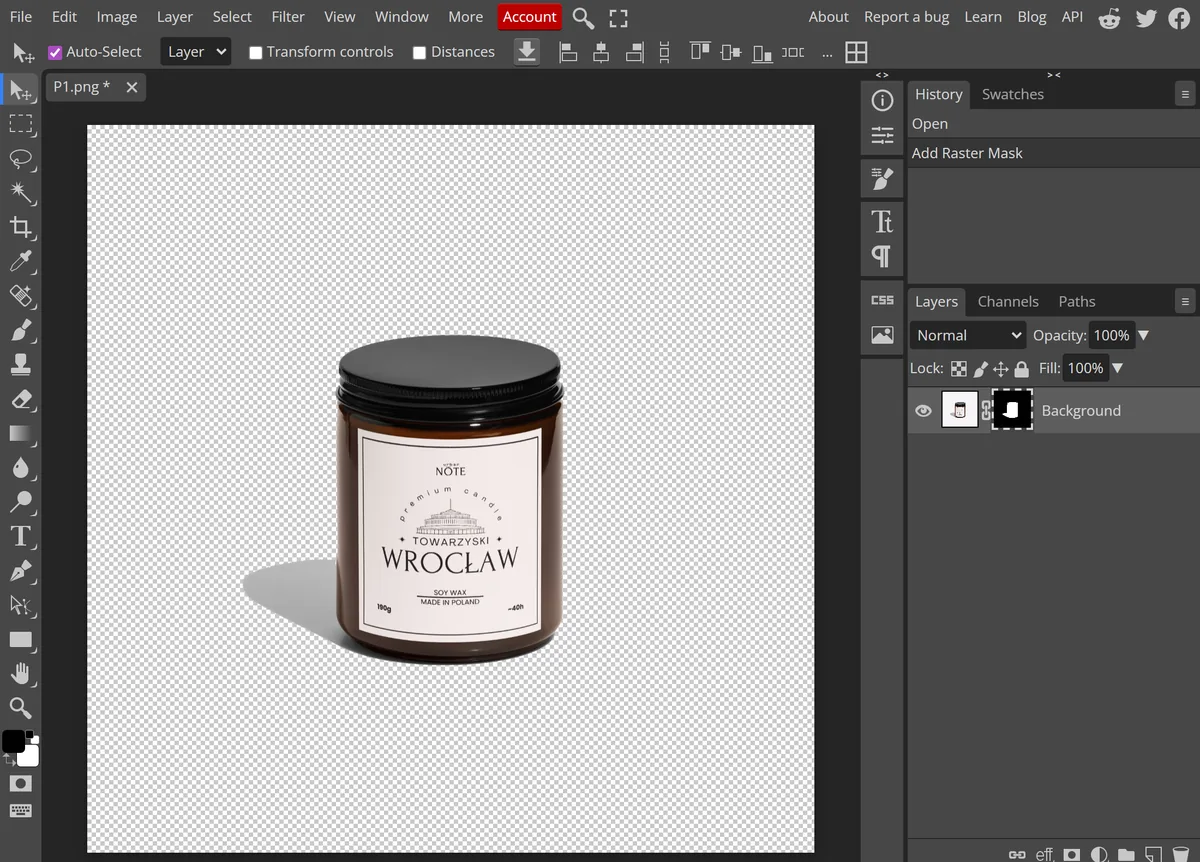This screenshot has width=1200, height=862.
Task: Open the Learn link
Action: click(x=983, y=17)
